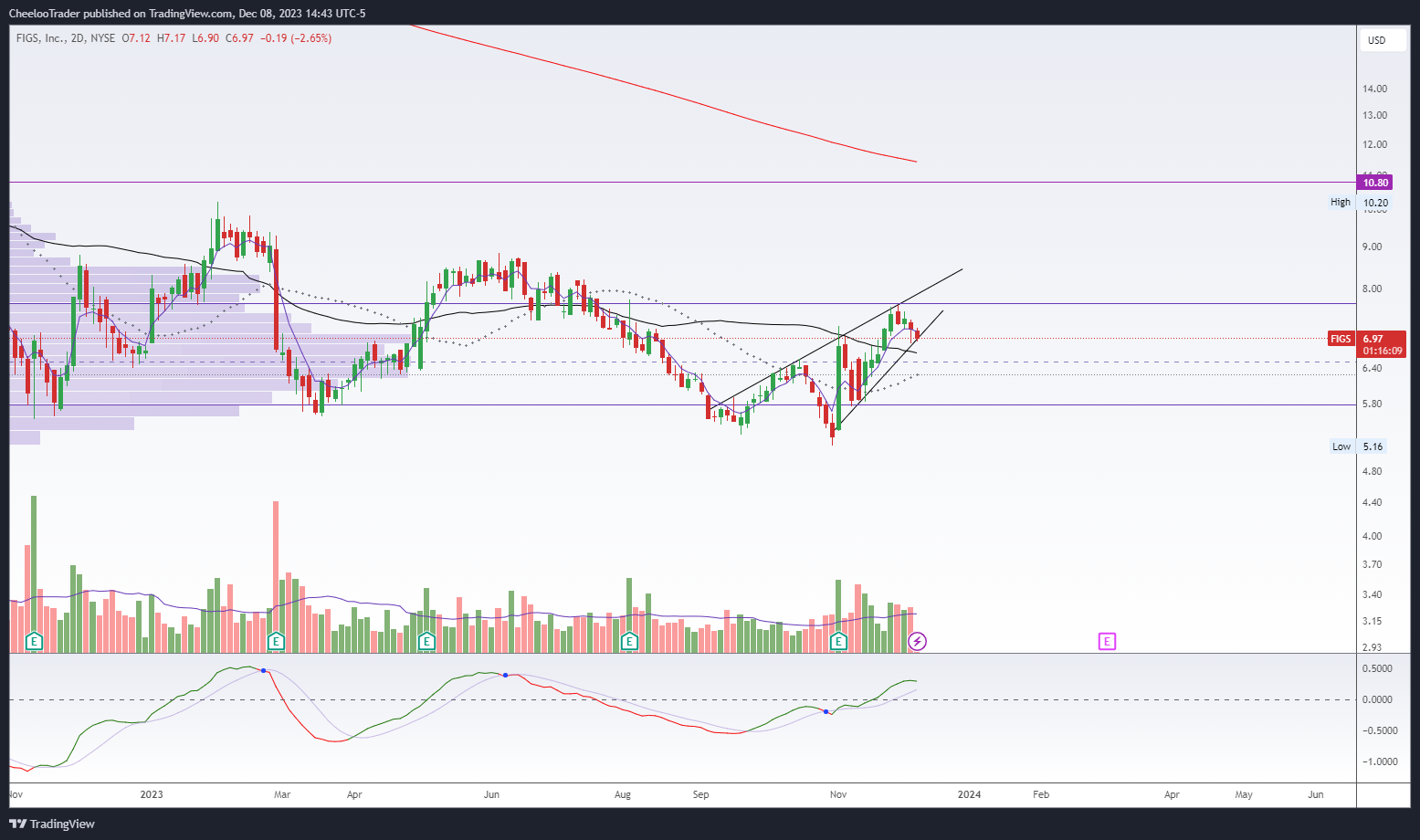This screenshot has height=840, width=1420.
Task: Click the 4.40 price axis label
Action: tap(1372, 502)
